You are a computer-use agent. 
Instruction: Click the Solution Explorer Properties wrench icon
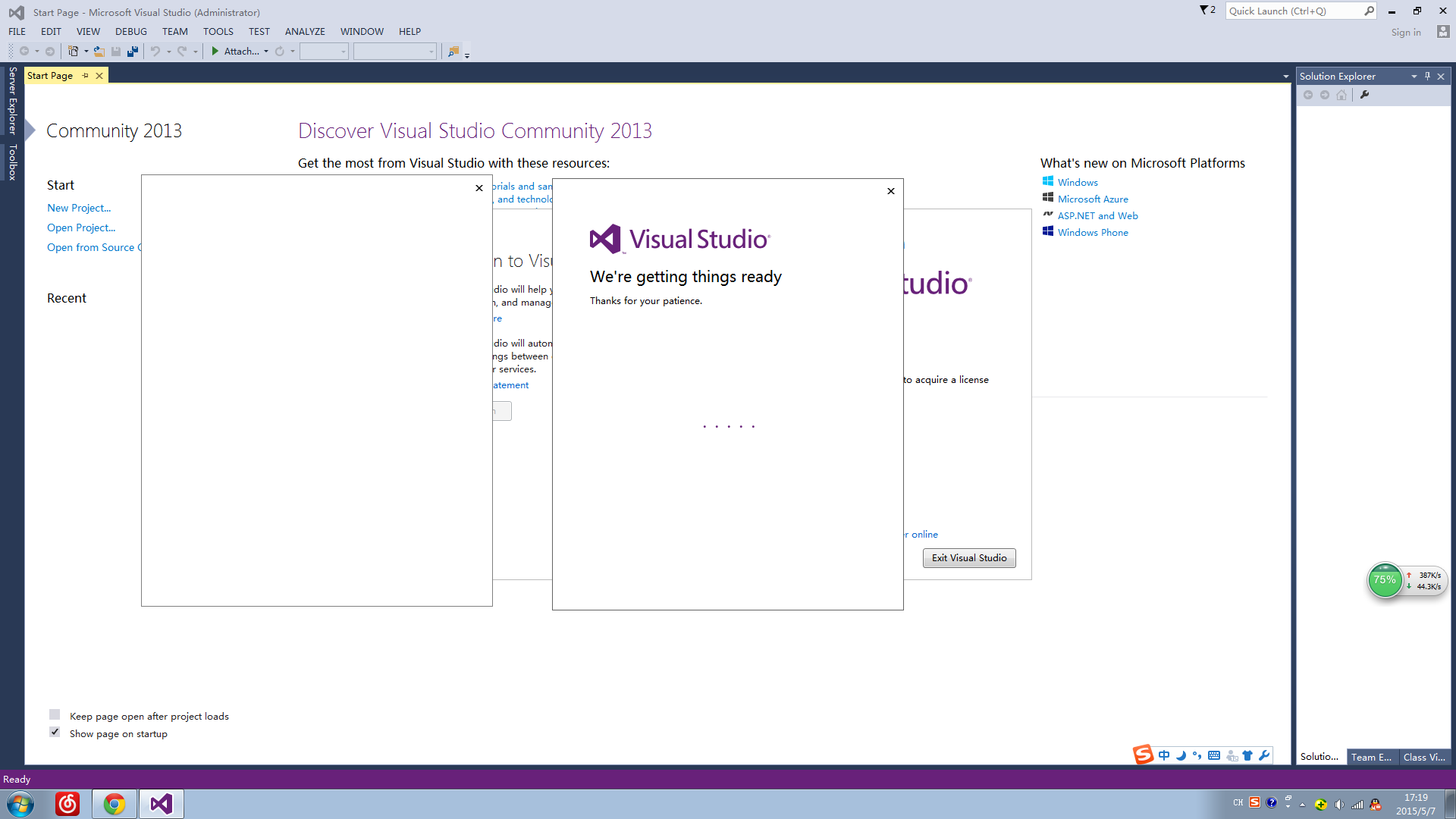pos(1365,95)
